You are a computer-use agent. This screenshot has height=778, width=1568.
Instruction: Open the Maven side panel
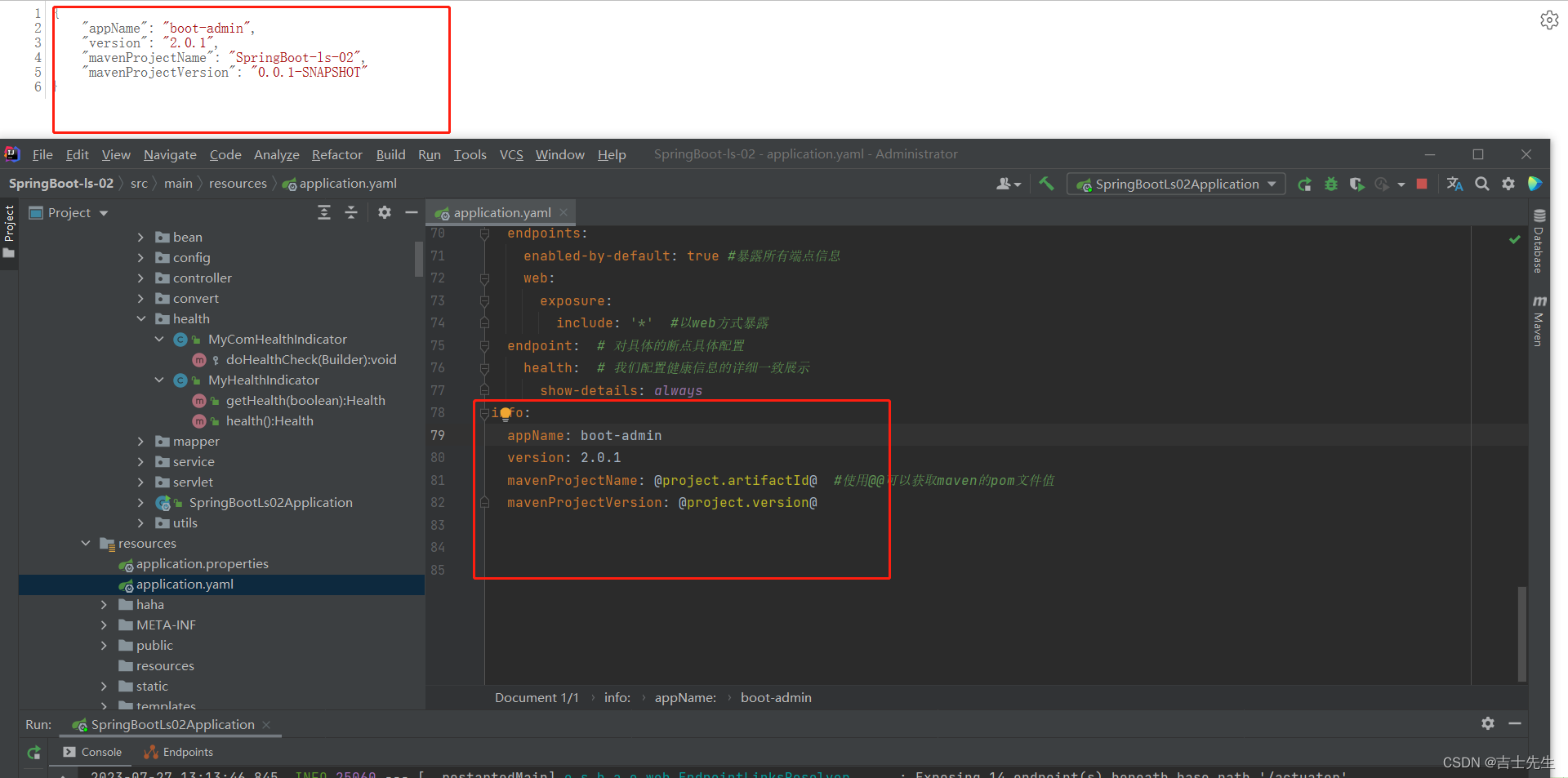(1539, 321)
